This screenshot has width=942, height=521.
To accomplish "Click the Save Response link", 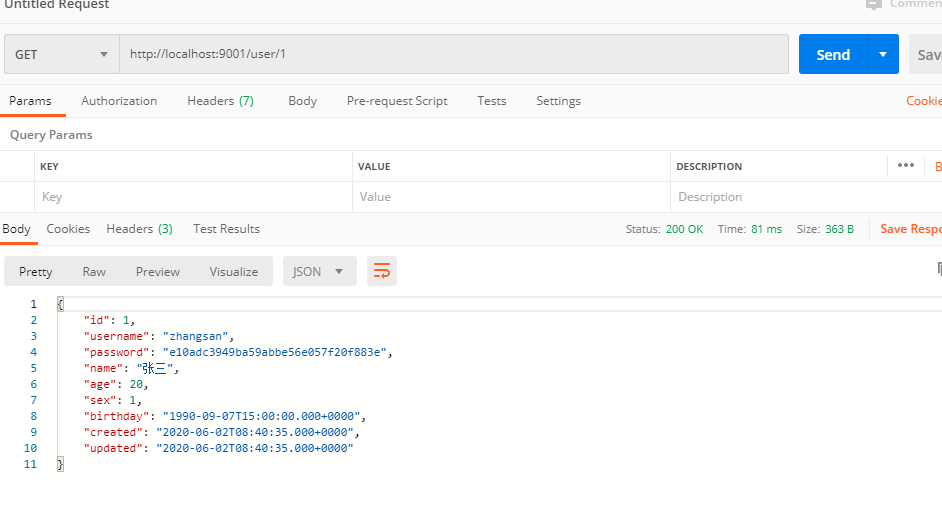I will [x=910, y=229].
